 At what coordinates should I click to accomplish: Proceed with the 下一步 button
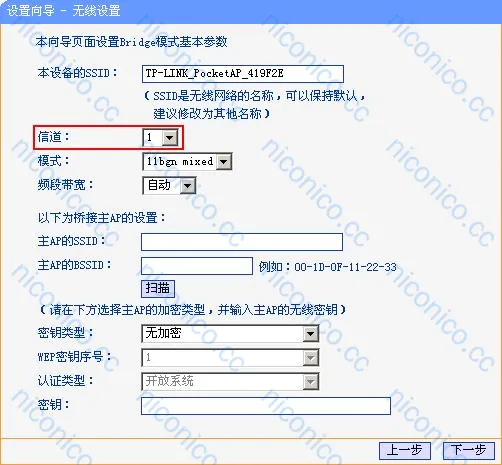(x=469, y=450)
